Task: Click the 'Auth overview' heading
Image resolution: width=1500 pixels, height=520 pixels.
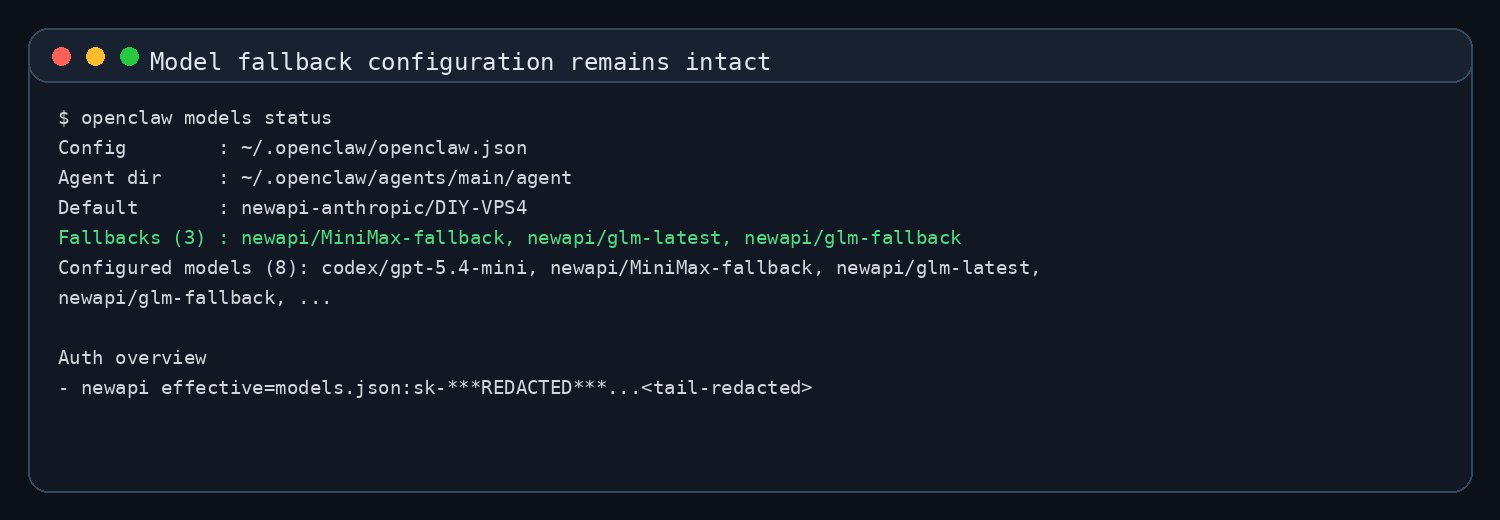Action: (132, 358)
